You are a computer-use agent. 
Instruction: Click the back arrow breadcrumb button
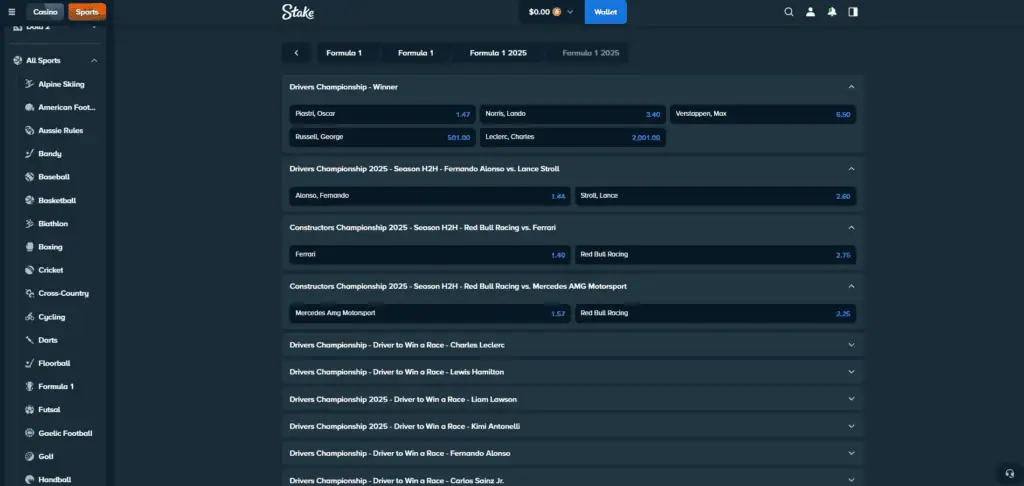point(296,52)
